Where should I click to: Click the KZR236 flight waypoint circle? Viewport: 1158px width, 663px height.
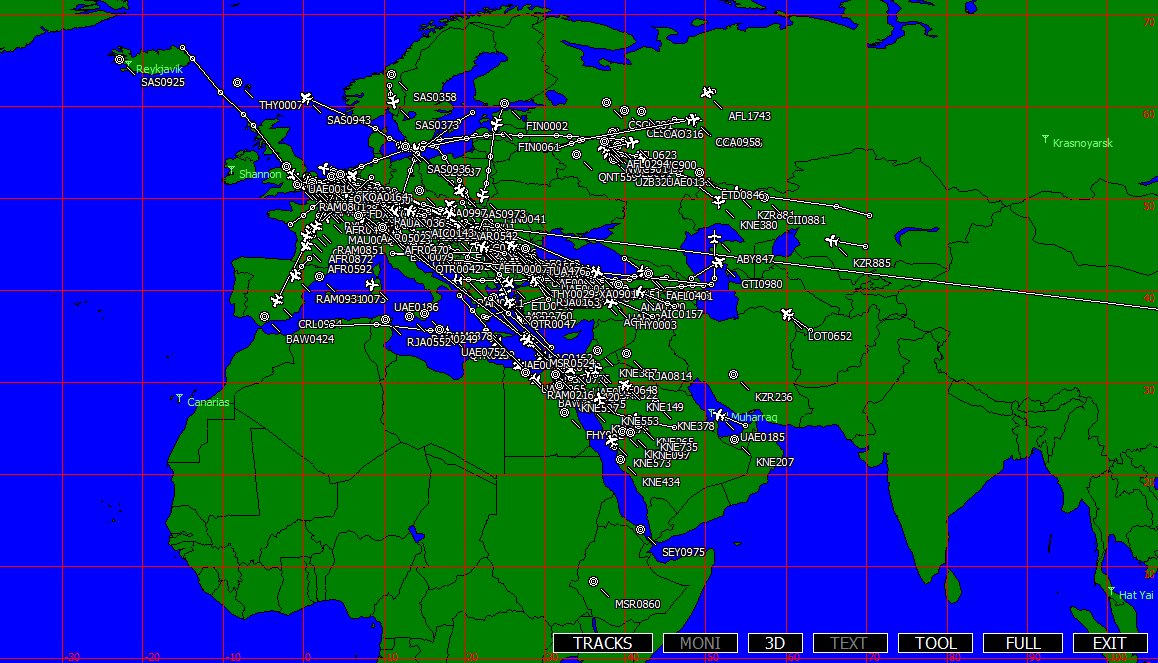733,375
